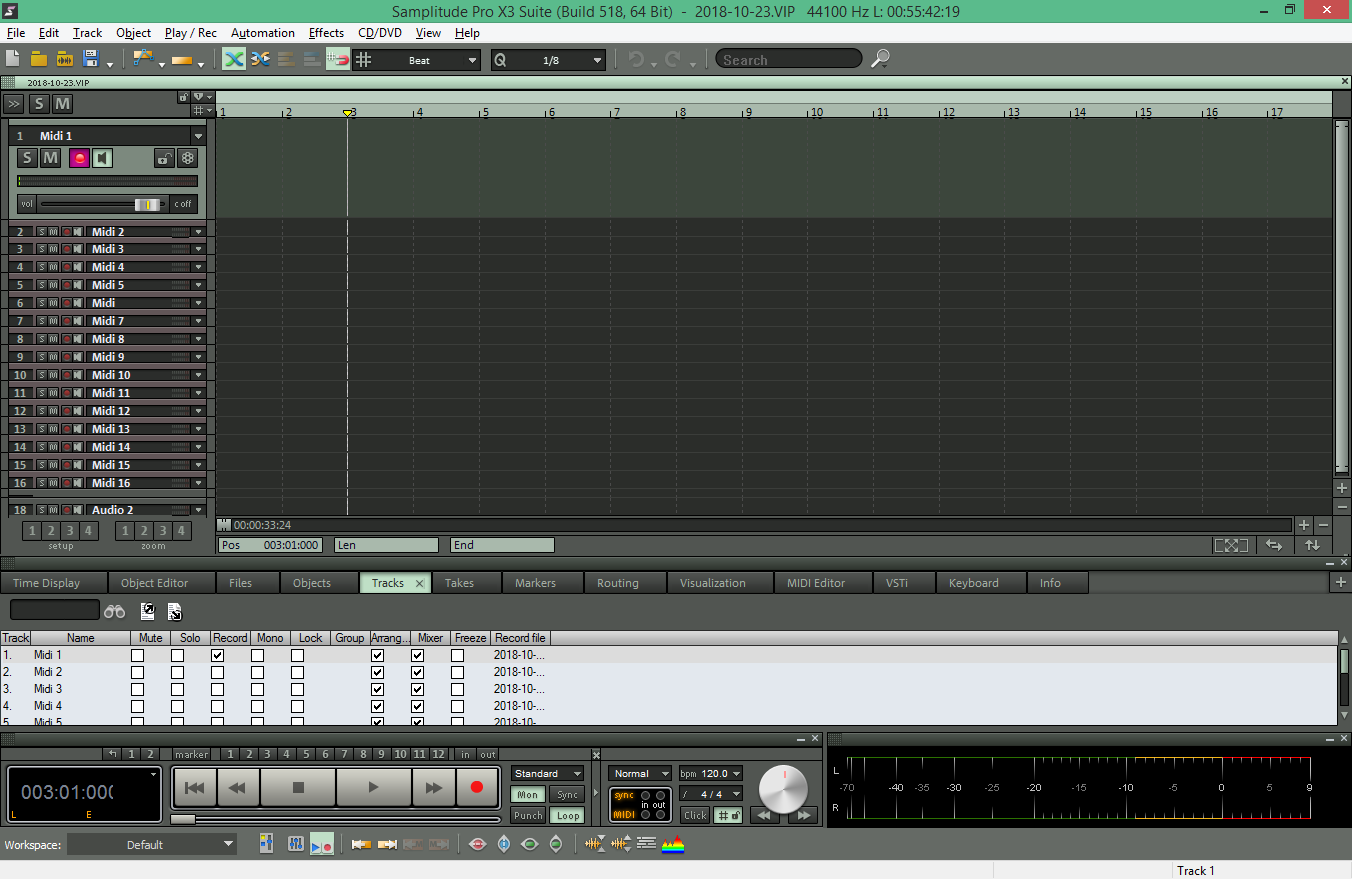Image resolution: width=1352 pixels, height=879 pixels.
Task: Click the search binoculars icon in Tracks panel
Action: pos(114,611)
